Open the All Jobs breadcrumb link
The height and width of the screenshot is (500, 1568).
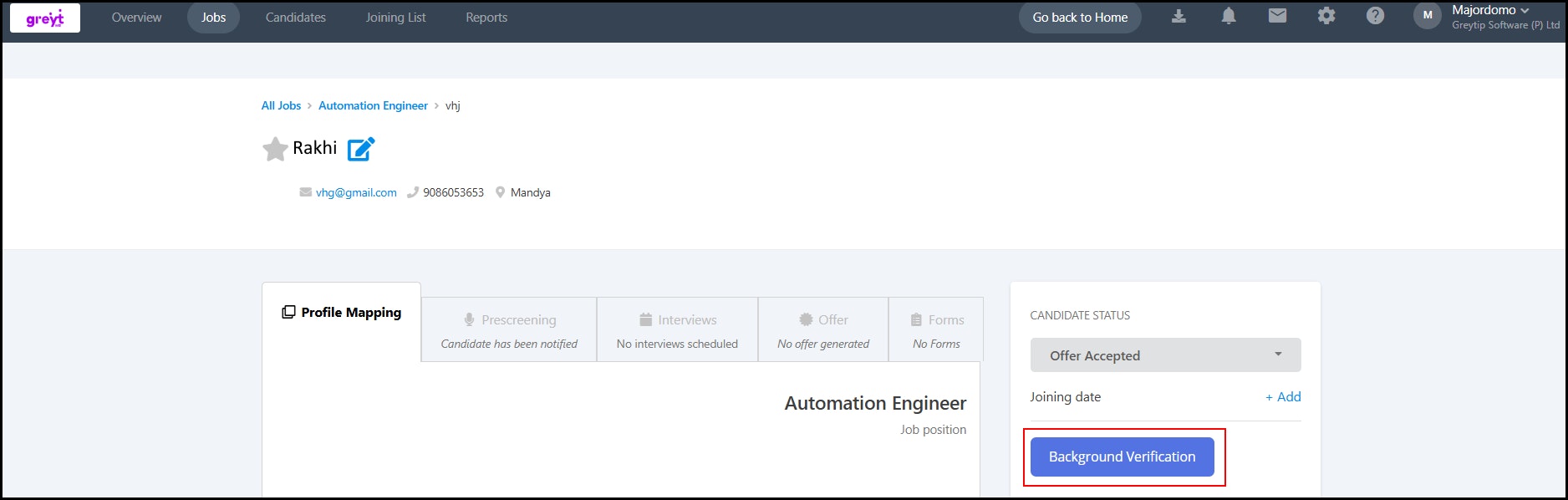pyautogui.click(x=281, y=105)
